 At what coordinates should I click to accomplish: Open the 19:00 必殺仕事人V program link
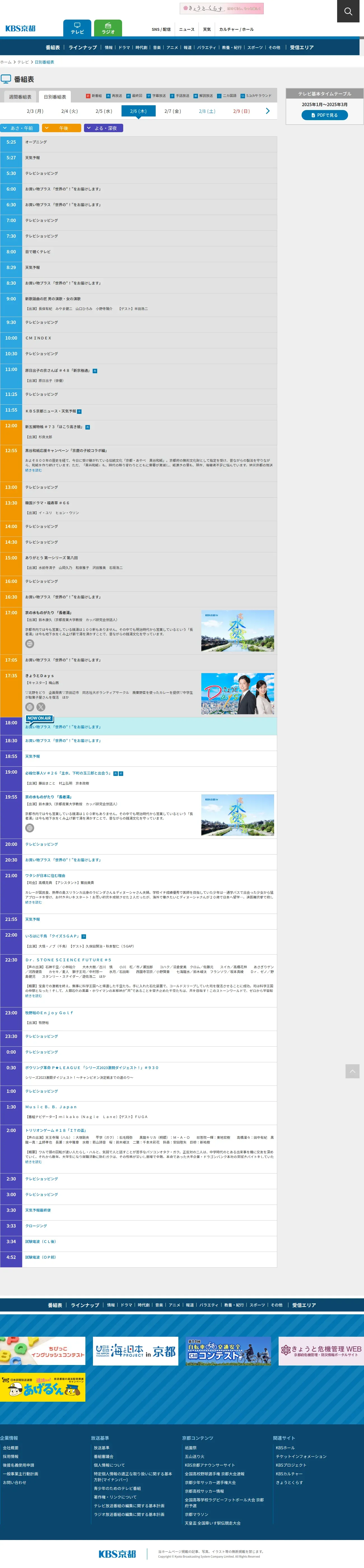[x=68, y=773]
